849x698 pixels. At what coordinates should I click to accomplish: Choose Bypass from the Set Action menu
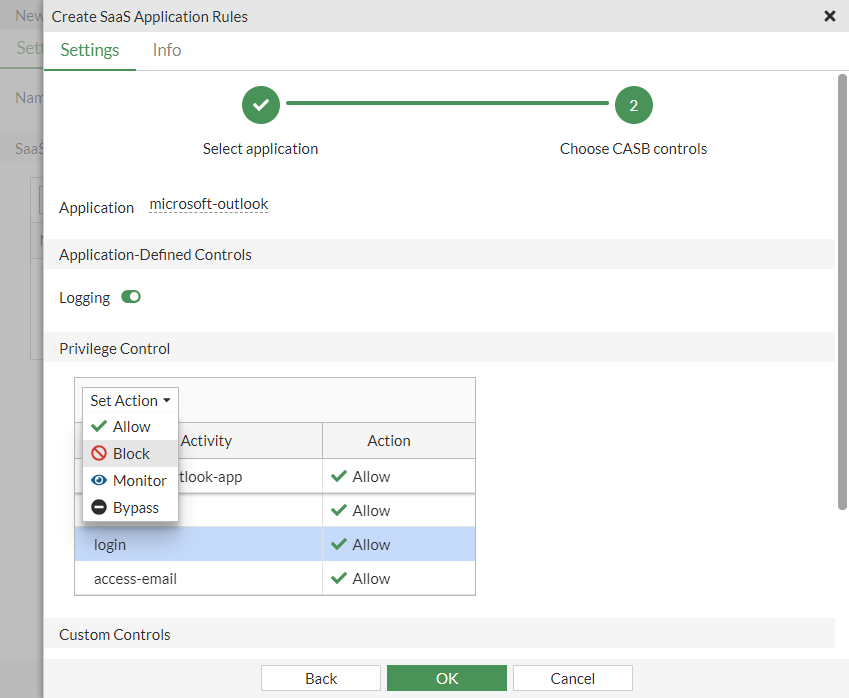(x=135, y=508)
